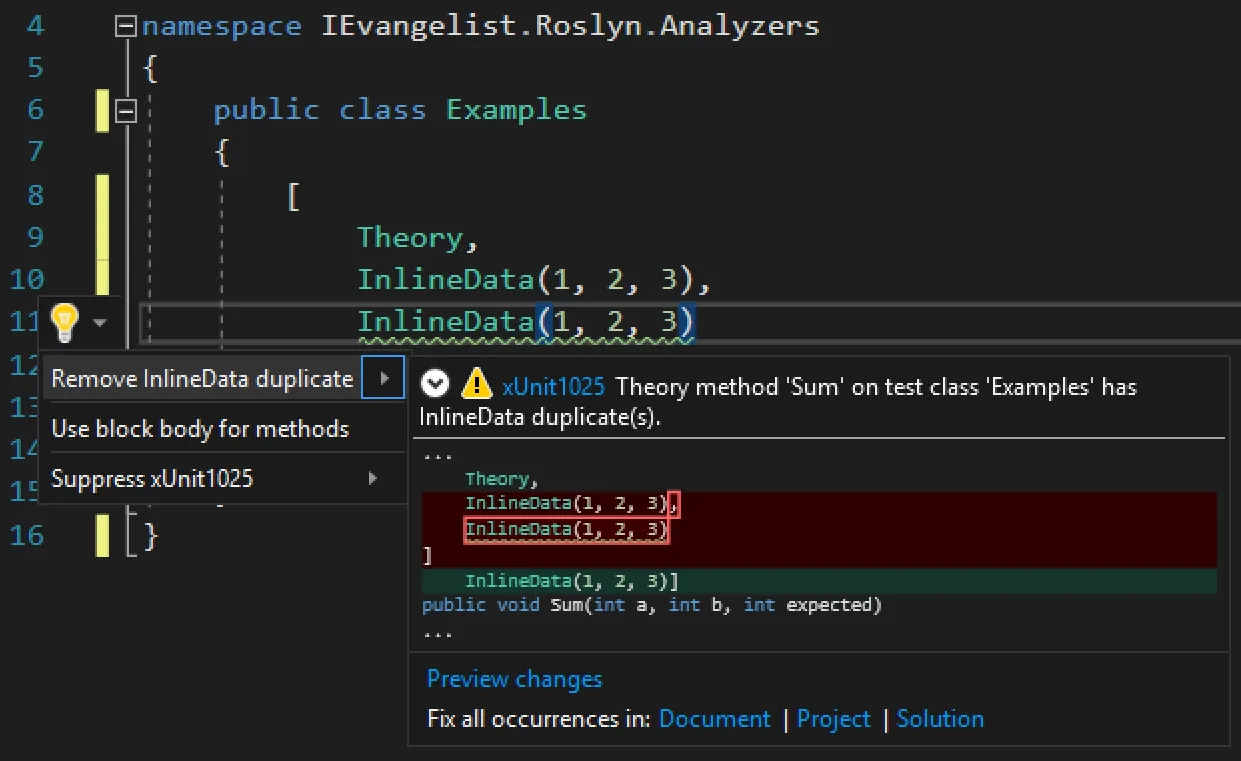Click the Theory attribute on line 9
The height and width of the screenshot is (761, 1241).
pos(410,237)
